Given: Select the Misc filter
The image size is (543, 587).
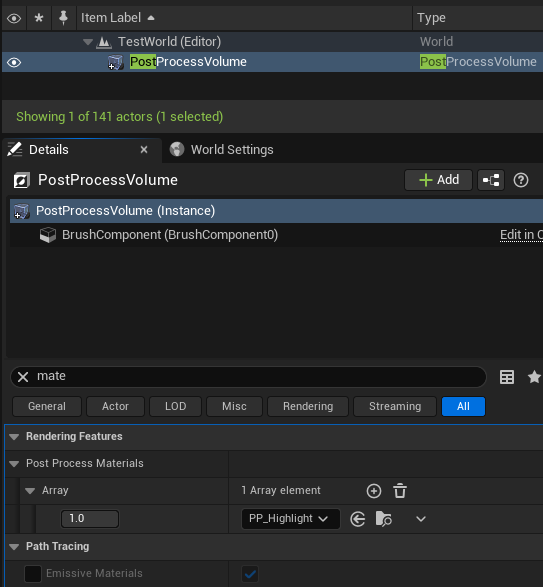Looking at the screenshot, I should 234,407.
